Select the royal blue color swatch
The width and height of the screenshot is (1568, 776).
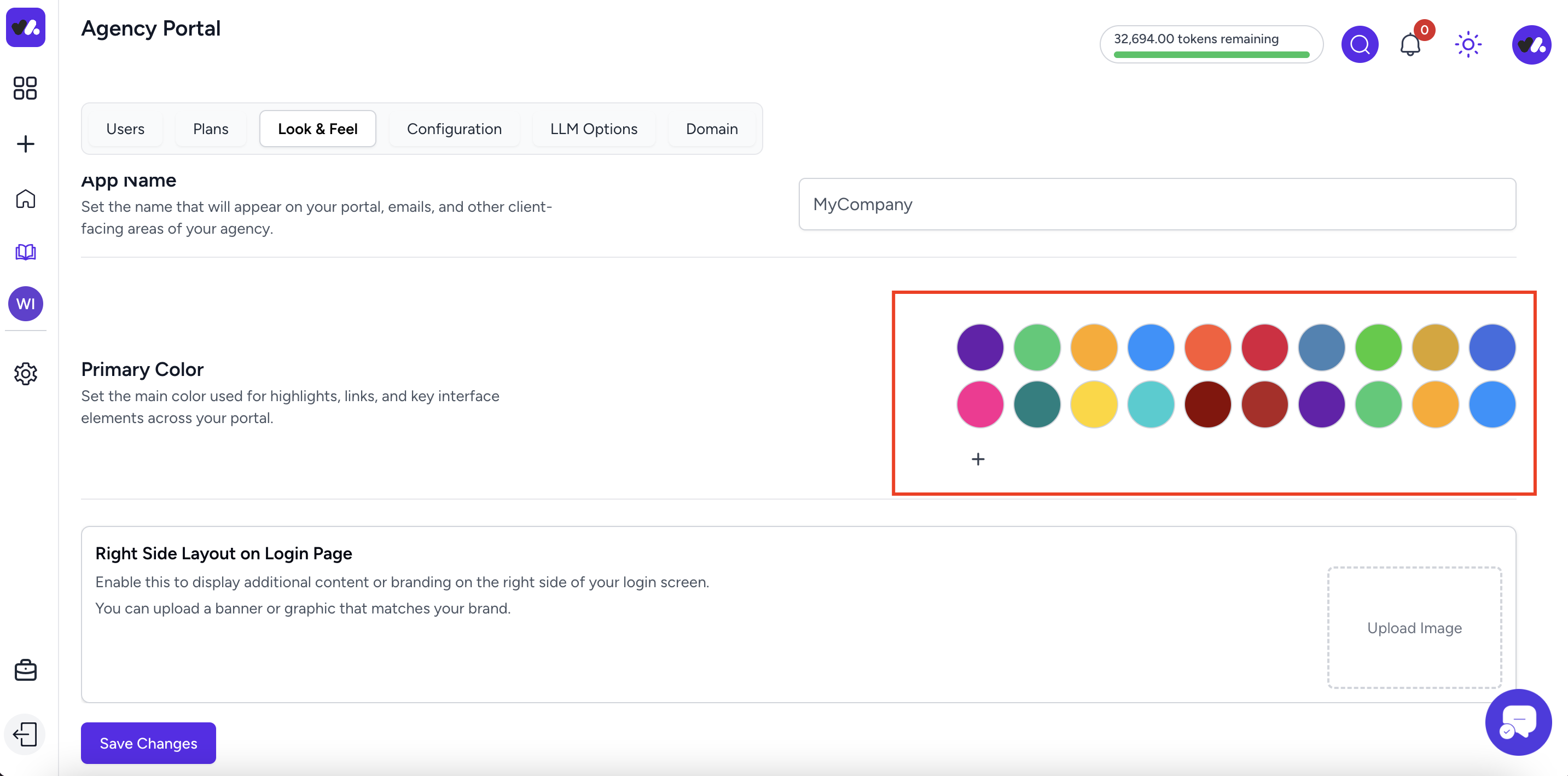pyautogui.click(x=1492, y=348)
